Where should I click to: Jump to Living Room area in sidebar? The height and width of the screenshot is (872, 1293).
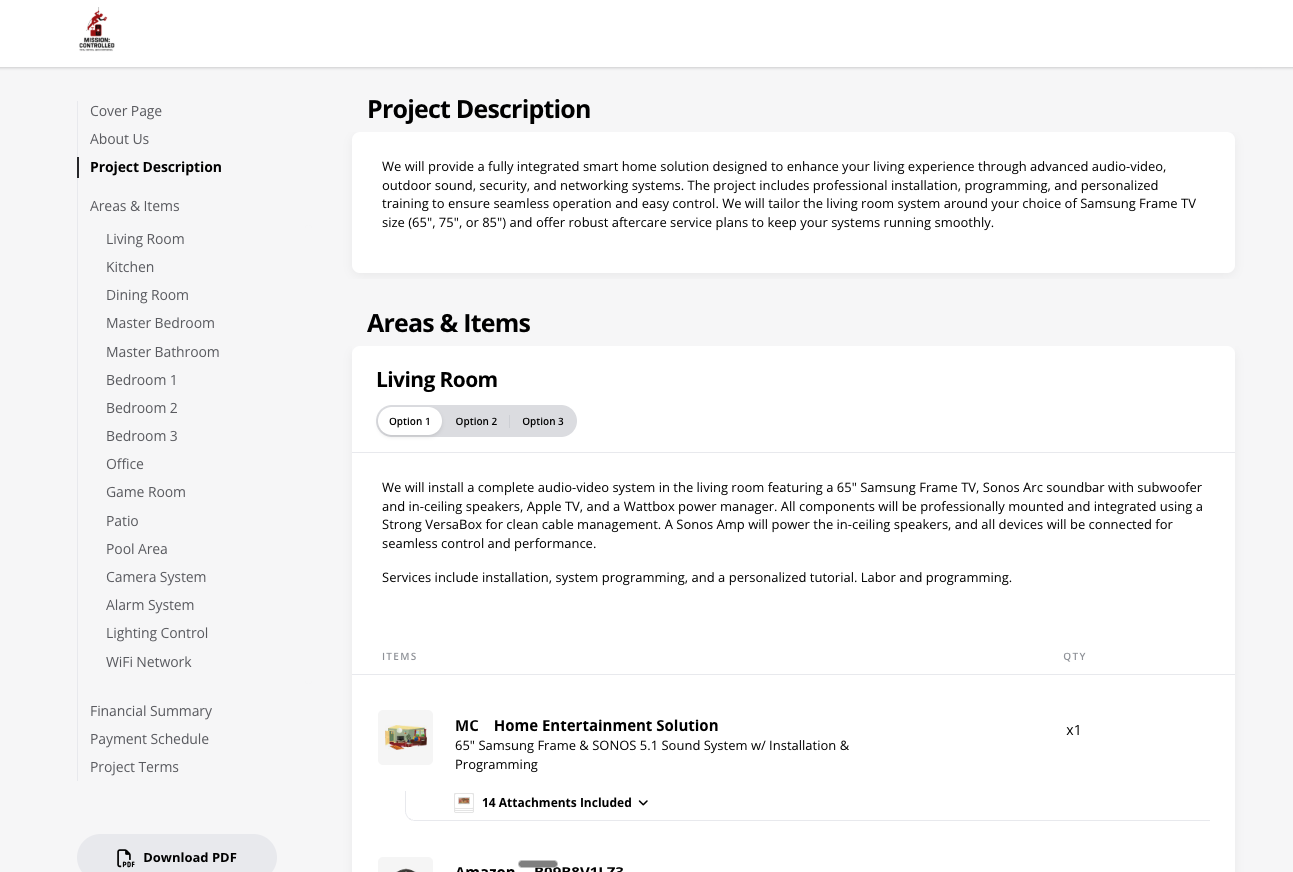point(145,239)
